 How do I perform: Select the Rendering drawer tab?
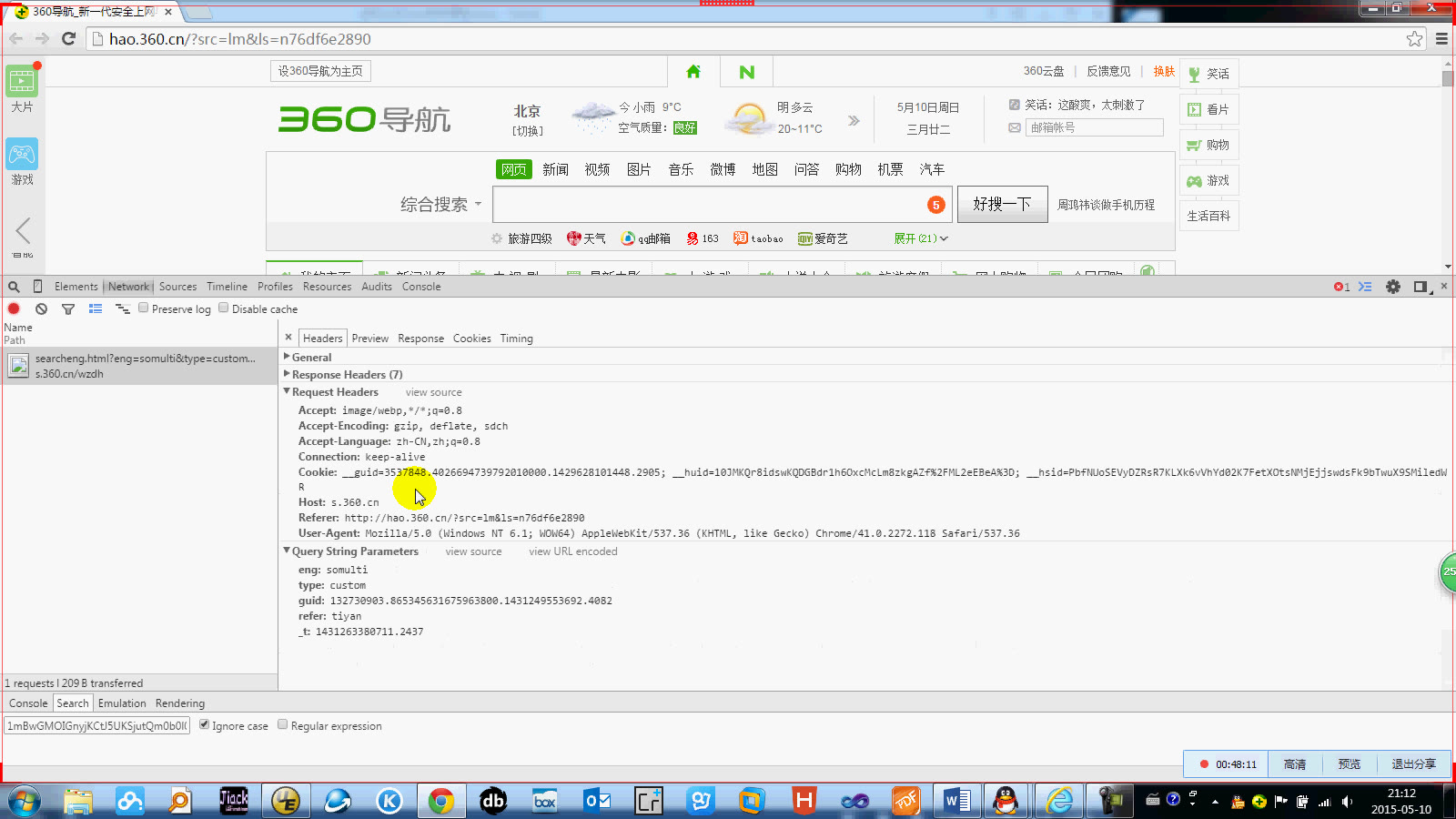(x=180, y=703)
